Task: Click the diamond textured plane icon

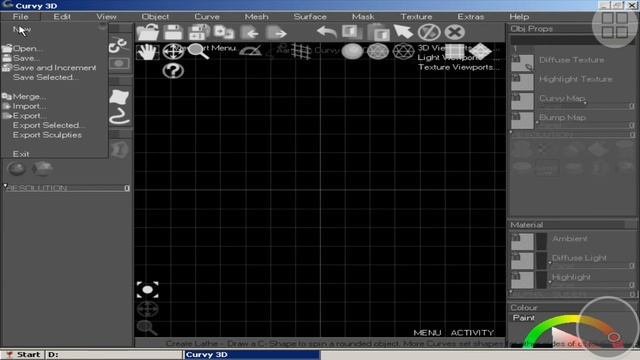Action: [480, 52]
